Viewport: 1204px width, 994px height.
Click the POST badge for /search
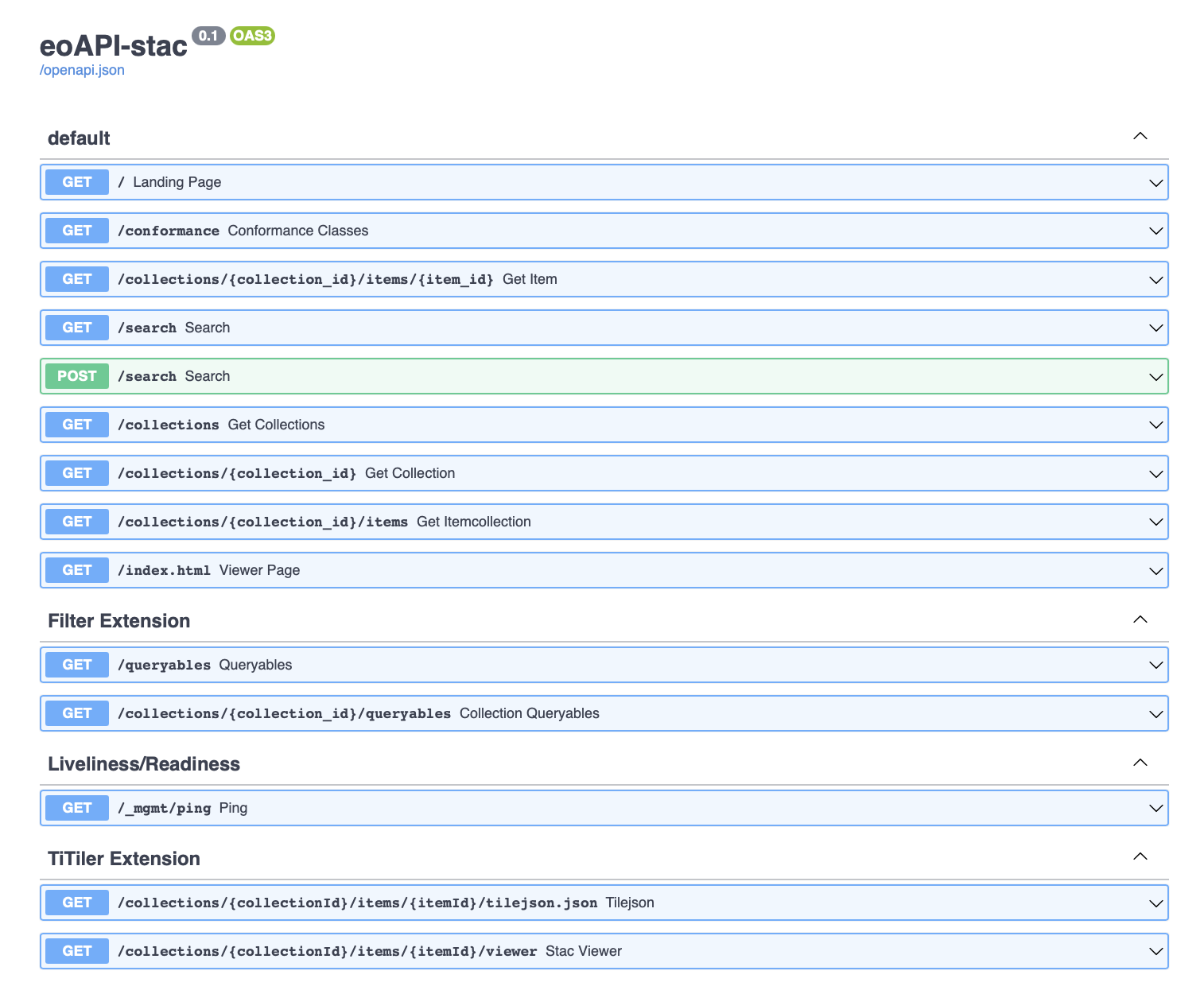point(77,376)
